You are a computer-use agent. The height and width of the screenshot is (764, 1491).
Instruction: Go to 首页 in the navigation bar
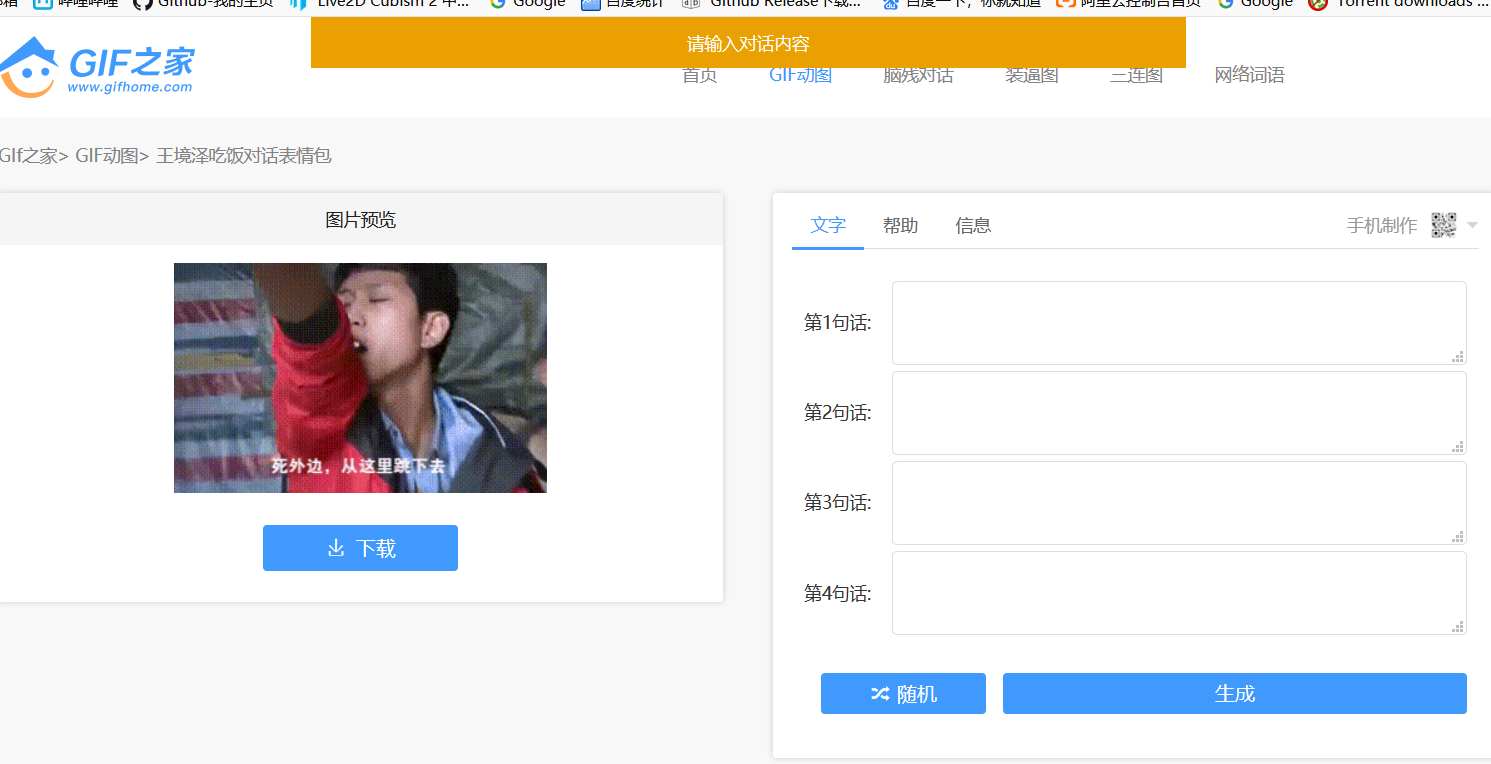coord(699,76)
